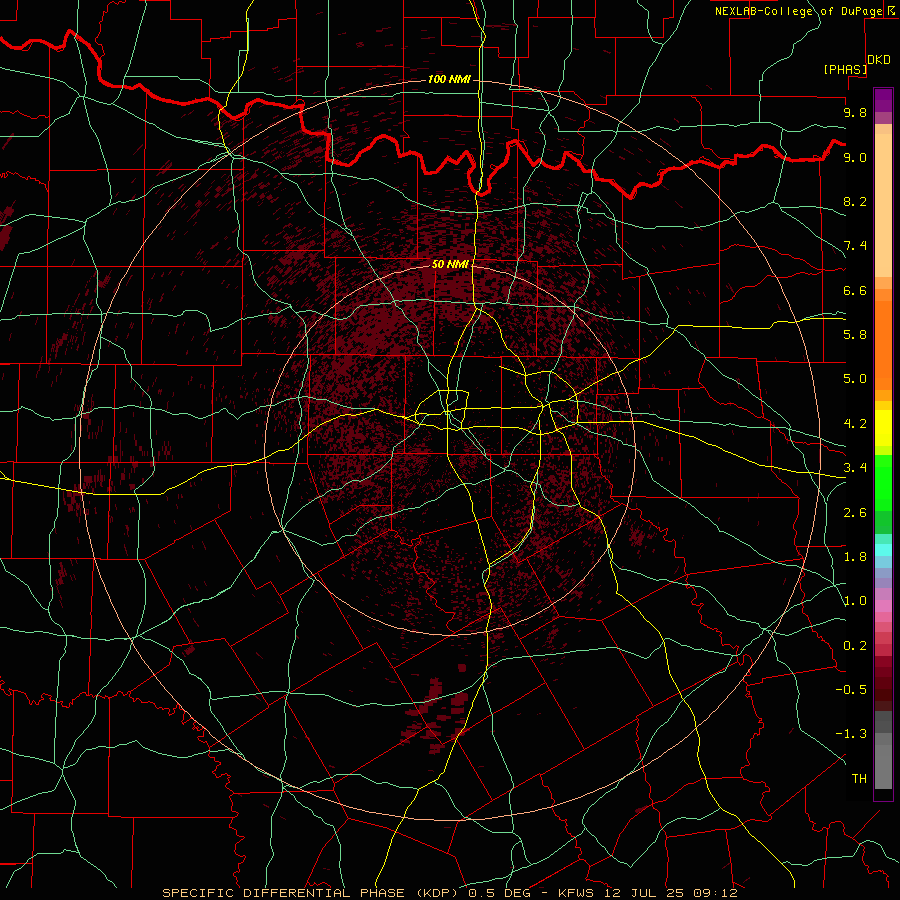Click the 0.2 scale value
The width and height of the screenshot is (900, 900).
pyautogui.click(x=855, y=646)
